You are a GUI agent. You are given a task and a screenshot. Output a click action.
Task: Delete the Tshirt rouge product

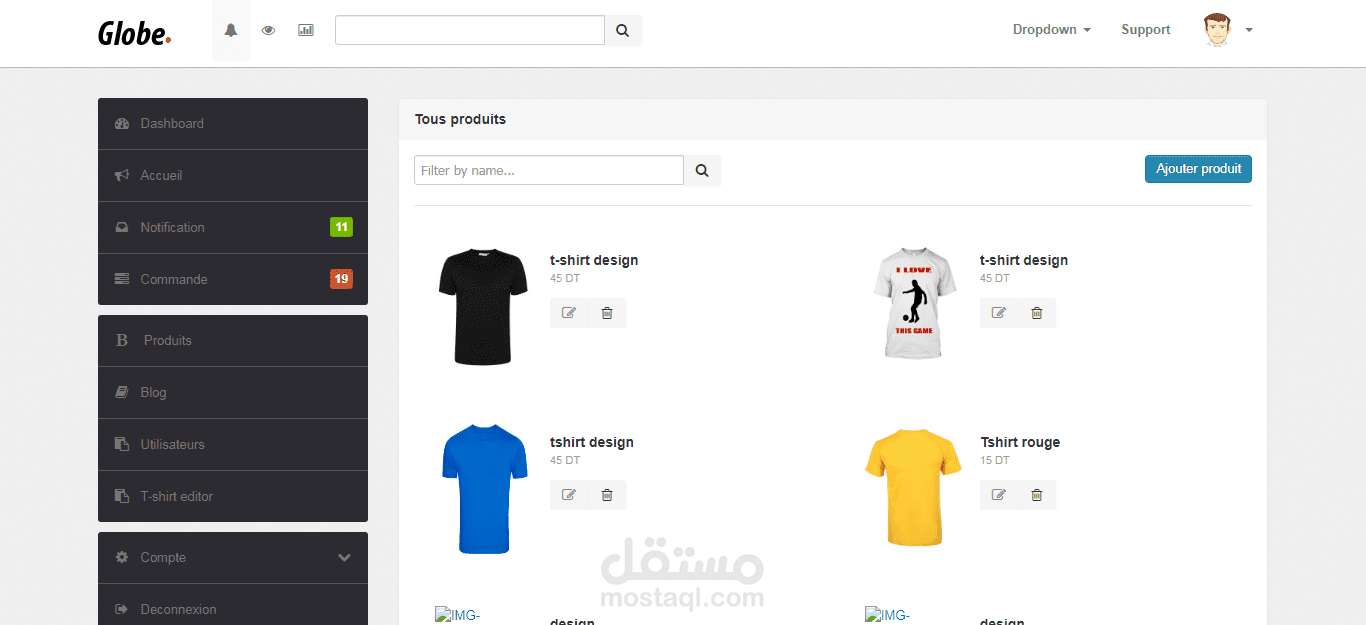click(1037, 495)
